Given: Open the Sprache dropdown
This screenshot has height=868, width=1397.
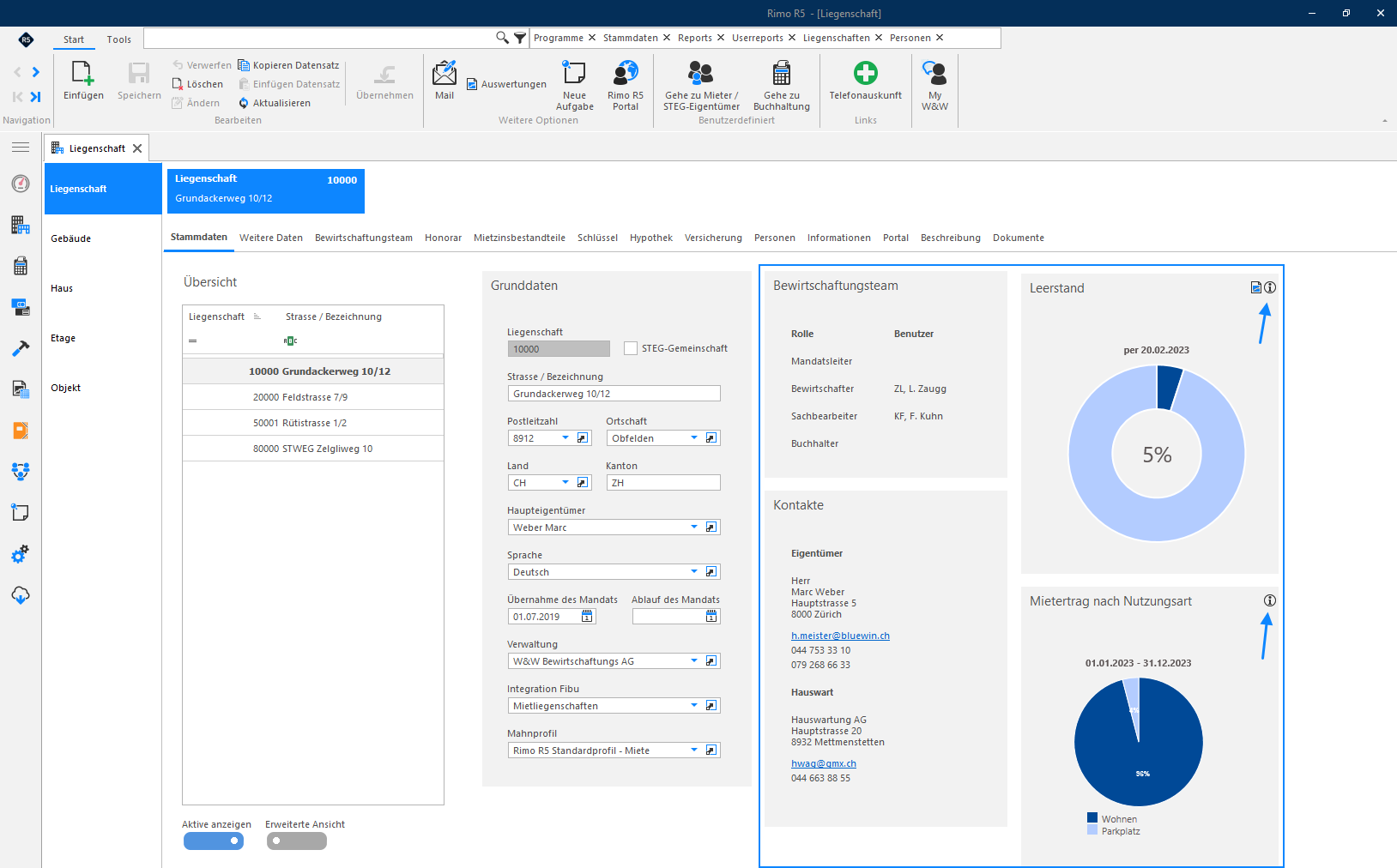Looking at the screenshot, I should [x=694, y=571].
